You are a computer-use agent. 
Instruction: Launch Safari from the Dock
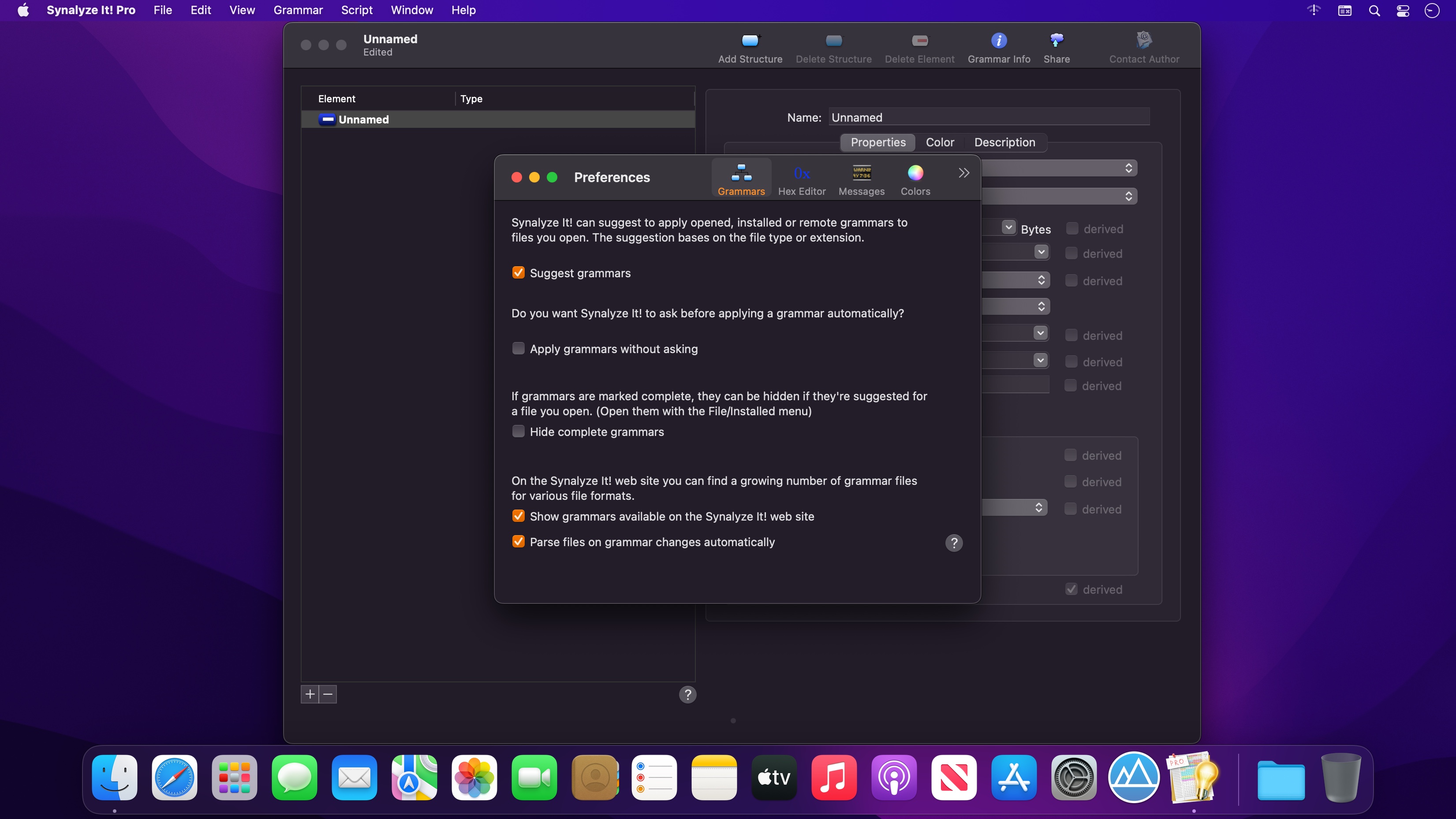175,778
